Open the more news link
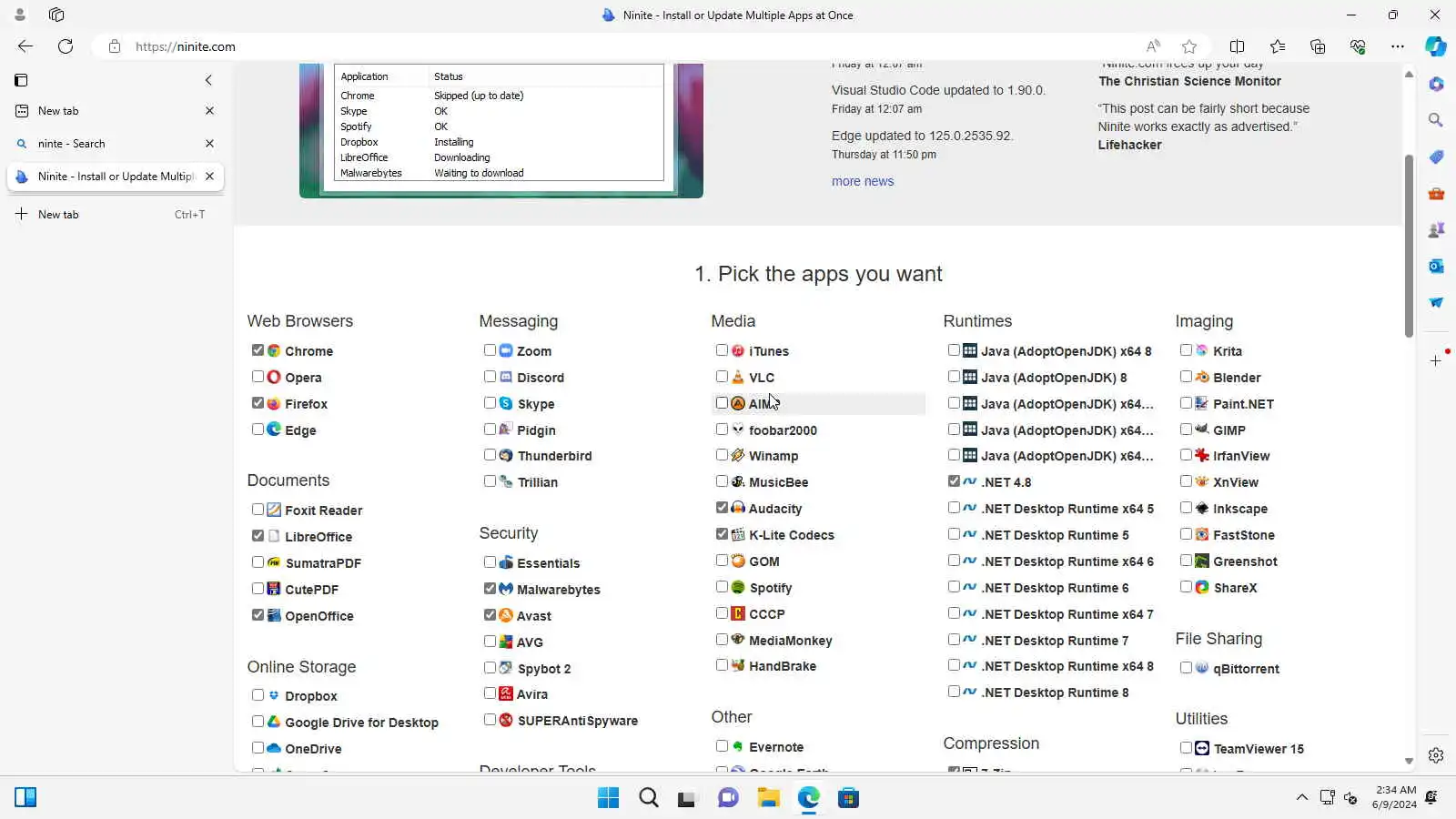 (863, 181)
